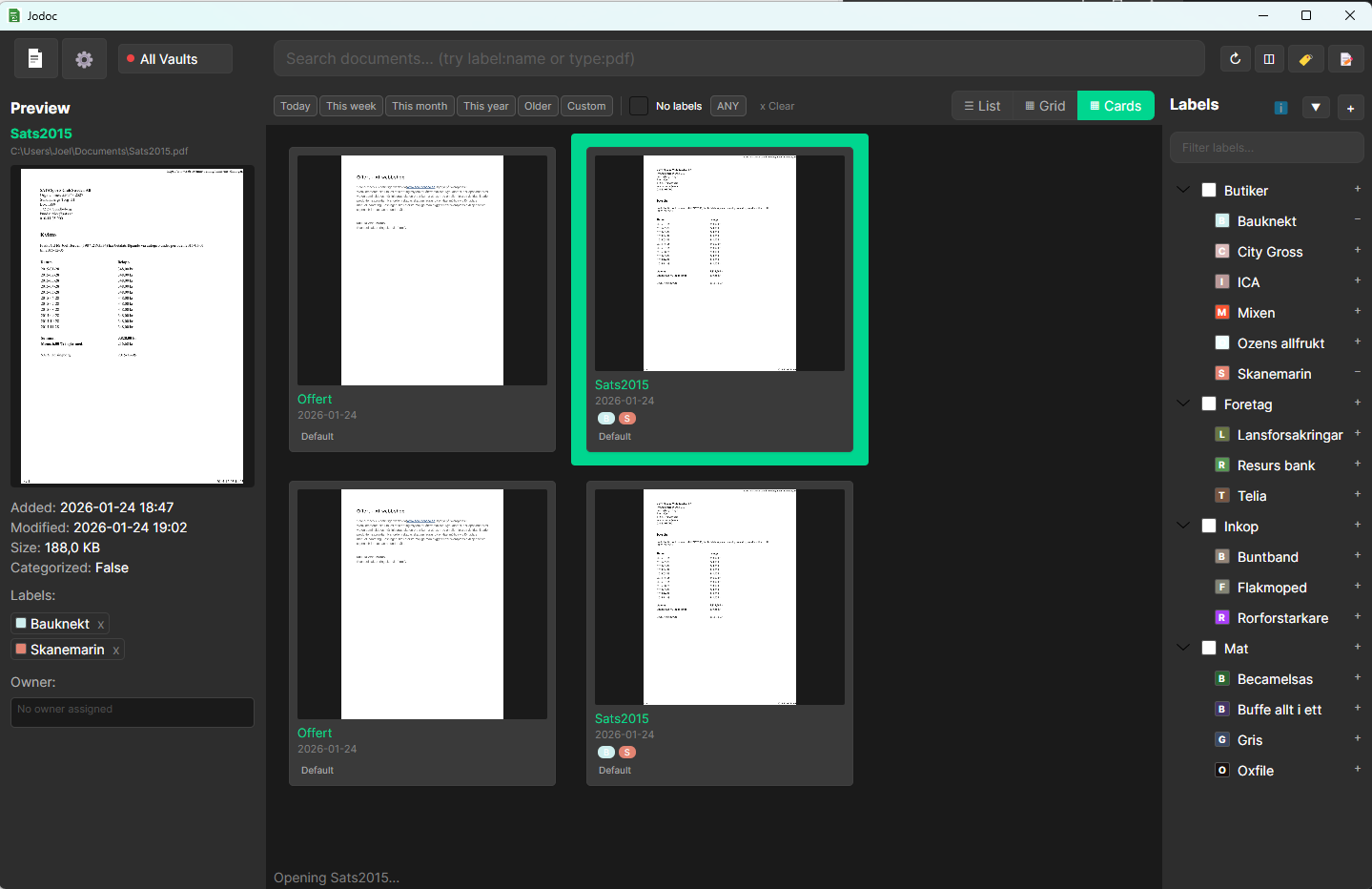
Task: Add a new label with the plus icon
Action: coord(1350,108)
